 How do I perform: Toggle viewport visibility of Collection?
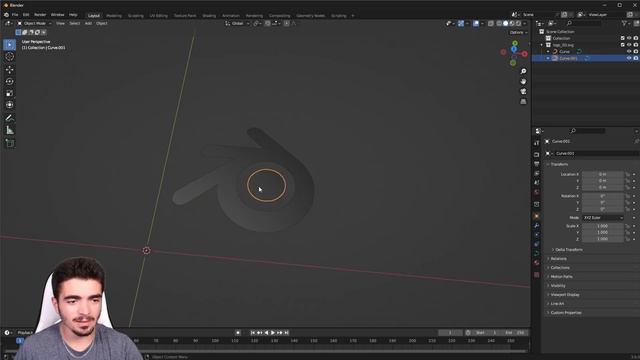pos(629,38)
